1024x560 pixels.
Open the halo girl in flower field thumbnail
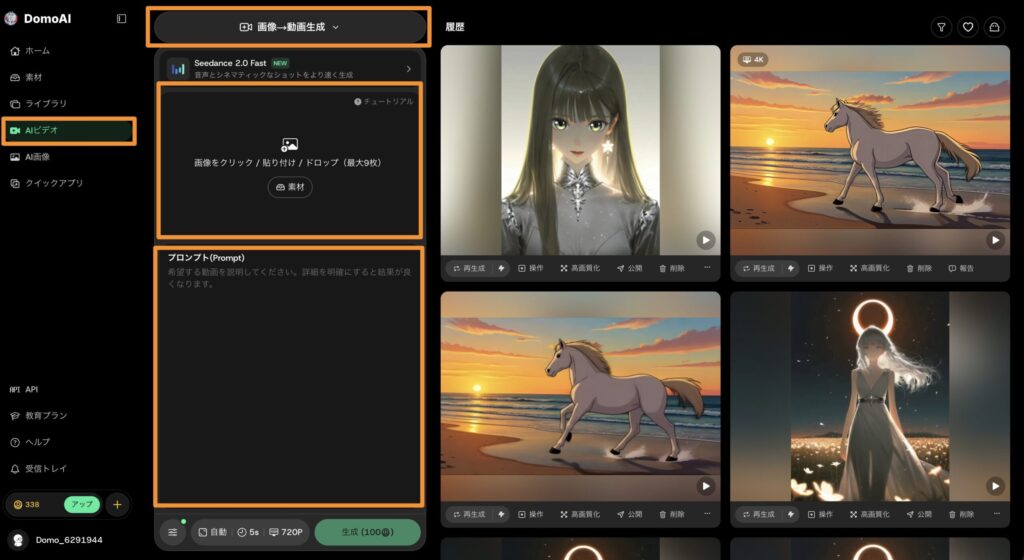coord(870,396)
